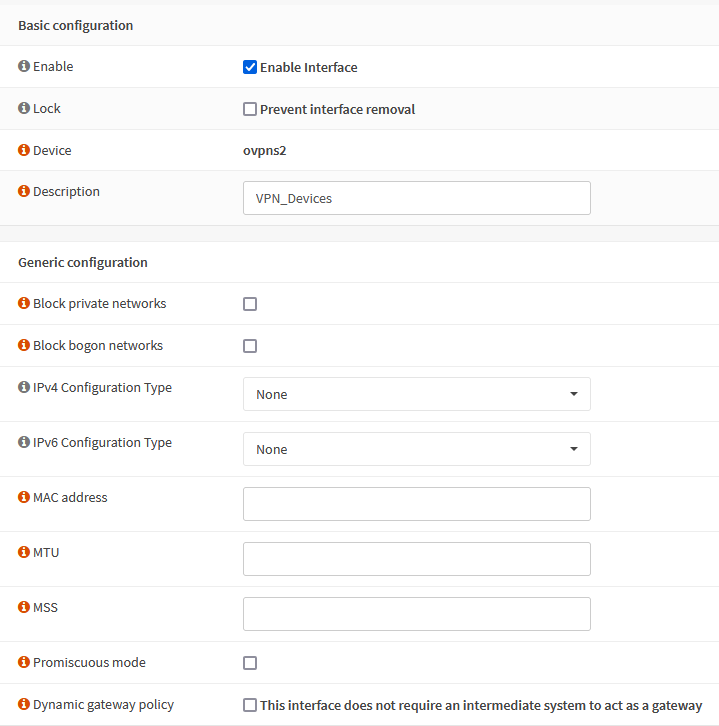Enable Block private networks checkbox
Viewport: 719px width, 726px height.
coord(250,304)
